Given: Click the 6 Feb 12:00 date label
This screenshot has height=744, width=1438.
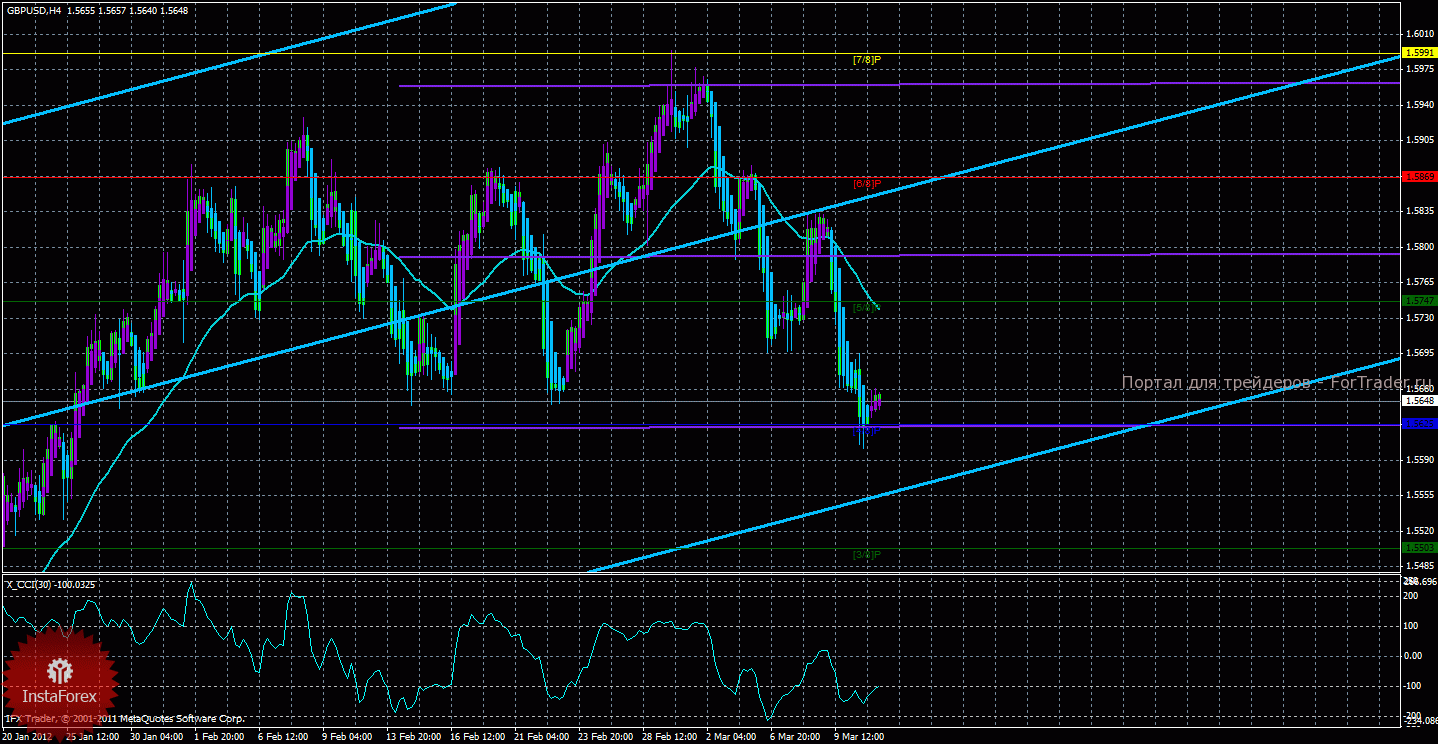Looking at the screenshot, I should (285, 736).
